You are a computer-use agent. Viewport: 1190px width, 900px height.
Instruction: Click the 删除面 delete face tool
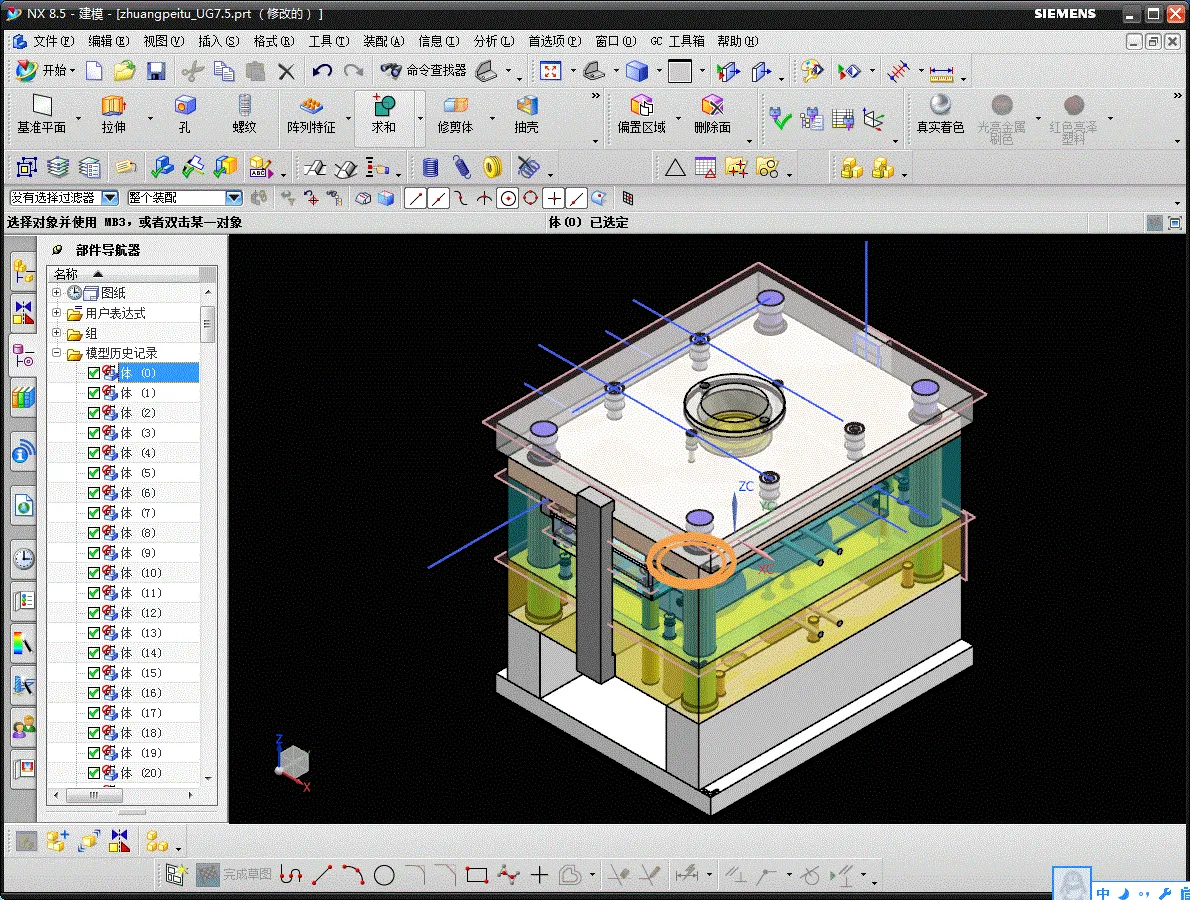tap(712, 115)
